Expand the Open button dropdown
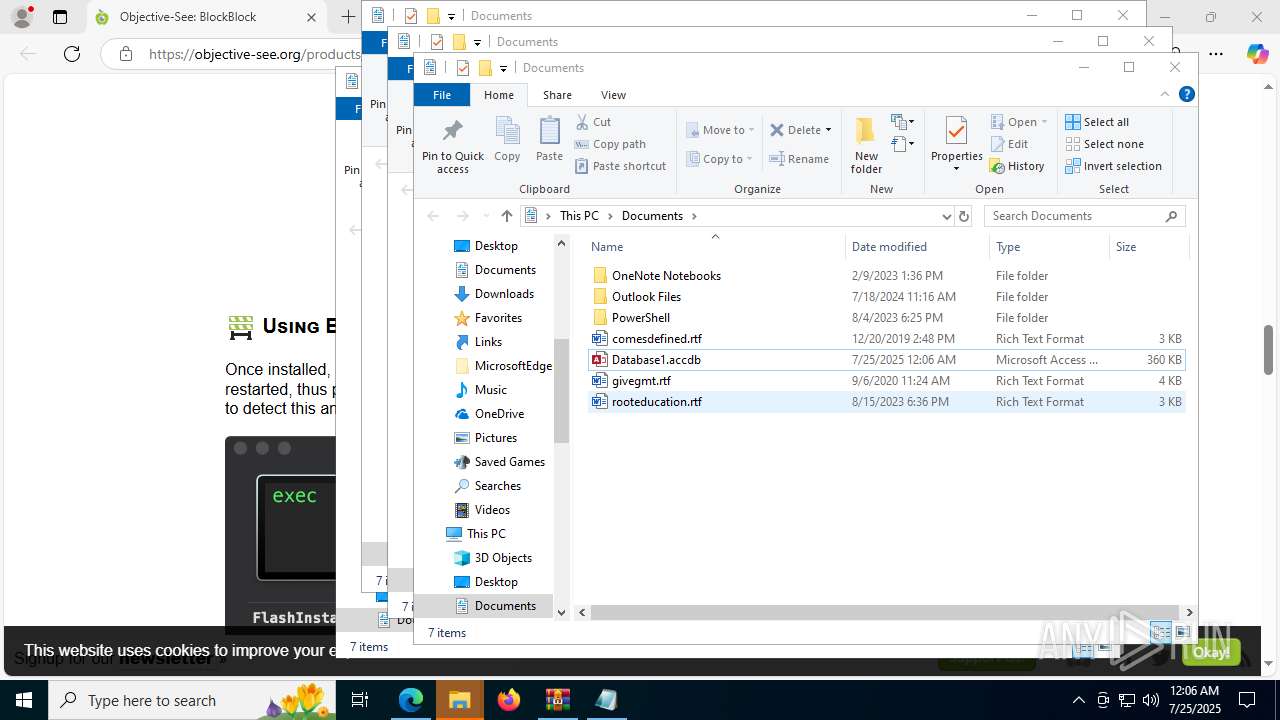 point(1044,122)
